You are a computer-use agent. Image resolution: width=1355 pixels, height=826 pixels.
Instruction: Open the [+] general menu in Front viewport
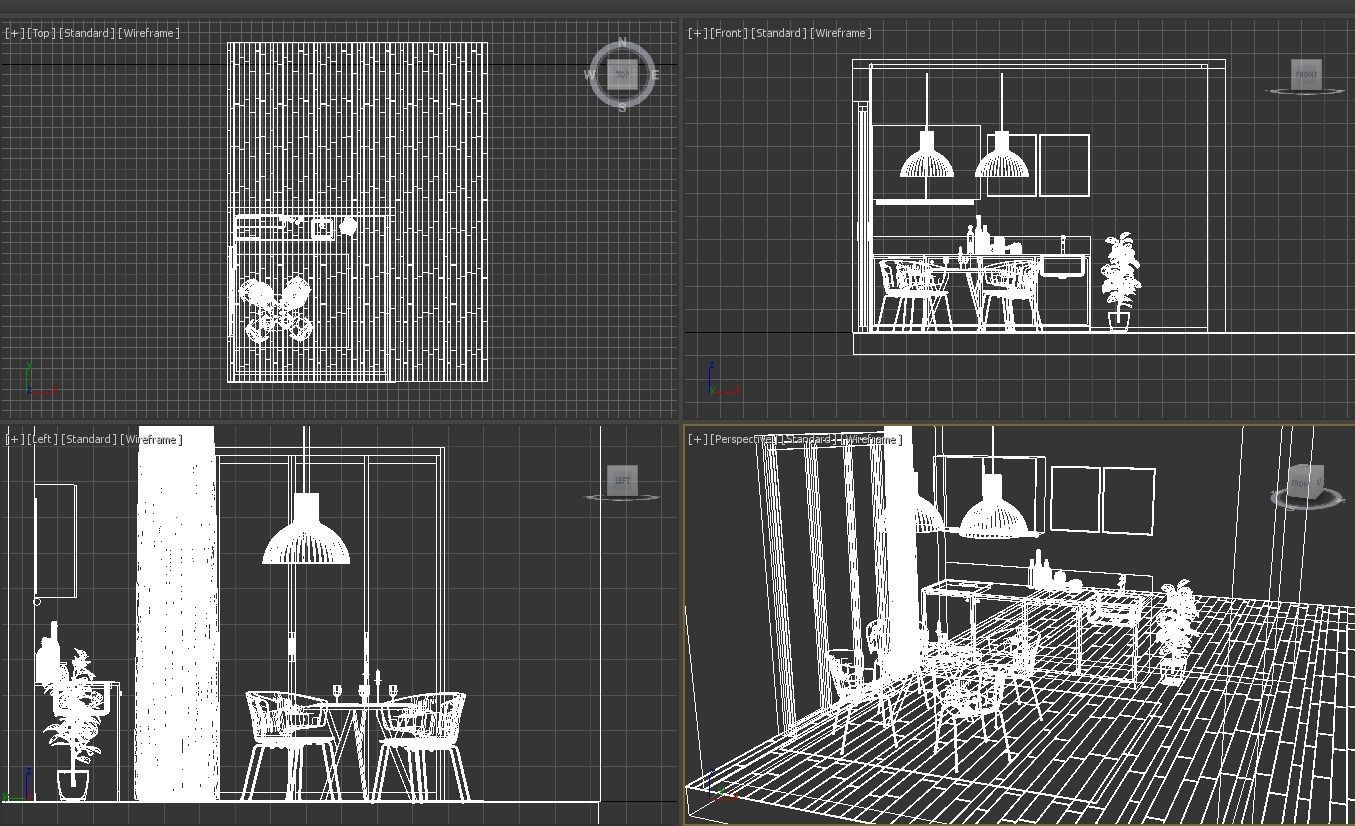(697, 33)
